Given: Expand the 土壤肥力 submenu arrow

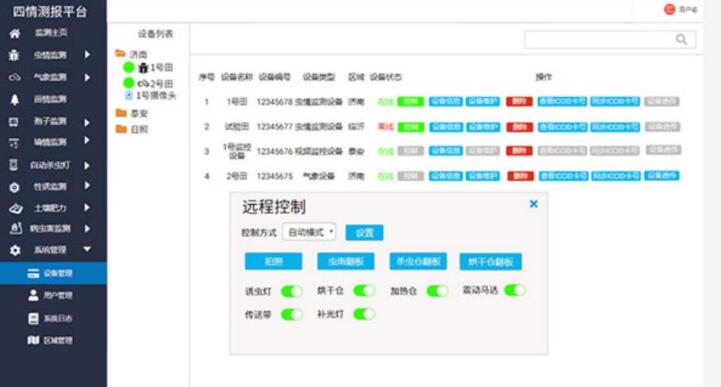Looking at the screenshot, I should pos(87,208).
